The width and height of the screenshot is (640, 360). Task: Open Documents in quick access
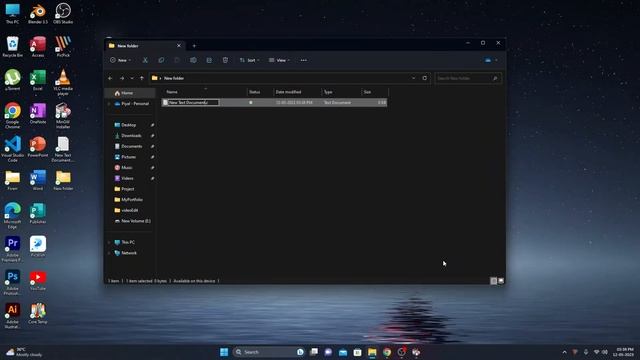131,146
